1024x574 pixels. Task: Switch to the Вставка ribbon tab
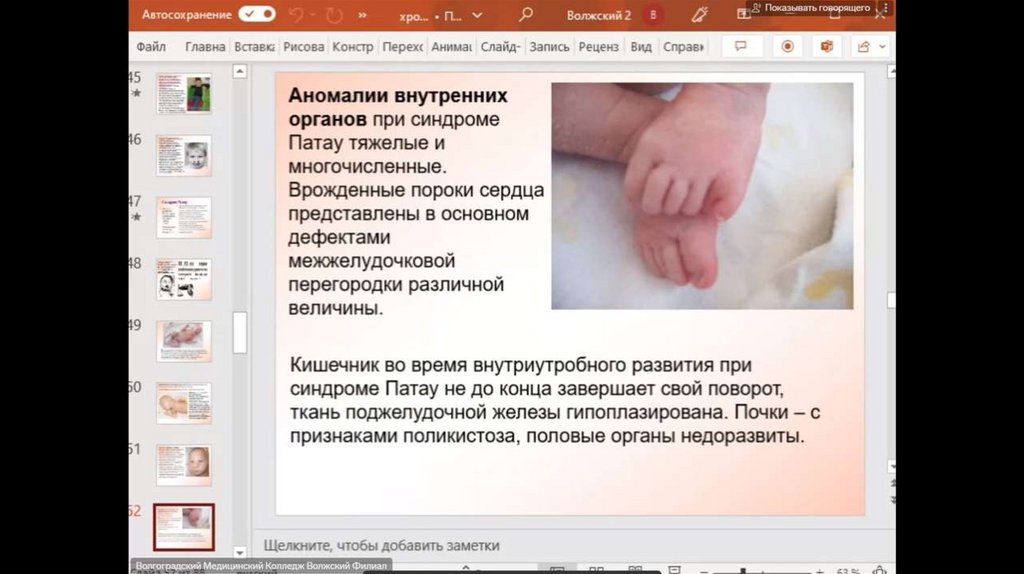254,47
